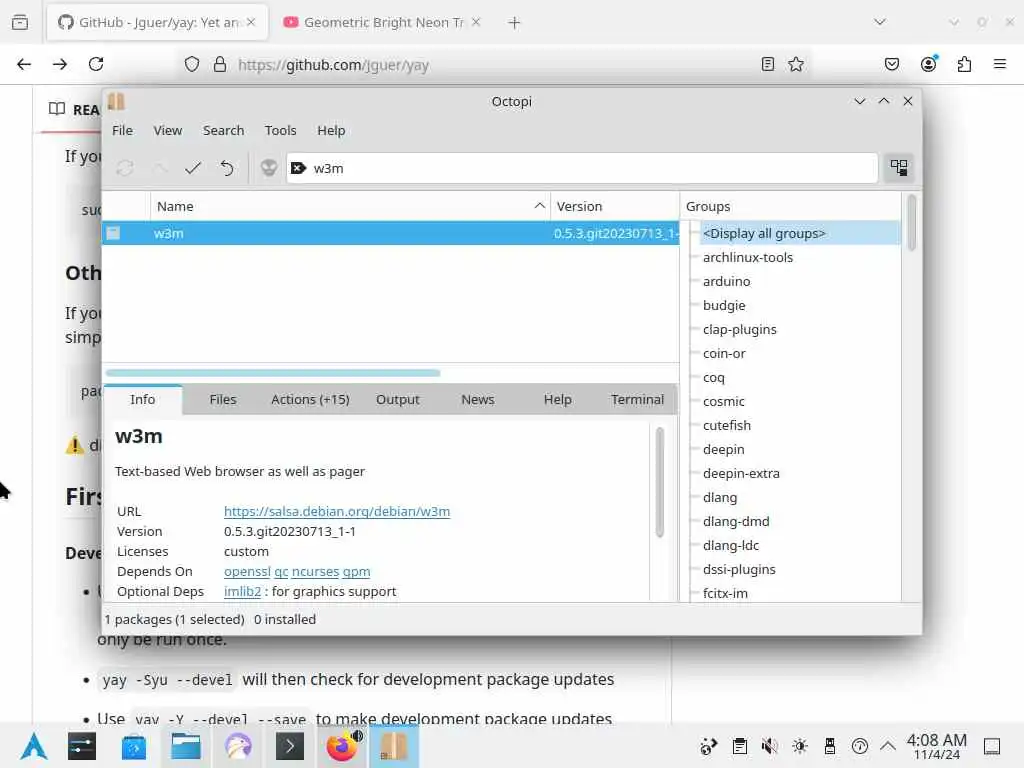Image resolution: width=1024 pixels, height=768 pixels.
Task: Click the Groups list vertical scrollbar
Action: tap(911, 223)
